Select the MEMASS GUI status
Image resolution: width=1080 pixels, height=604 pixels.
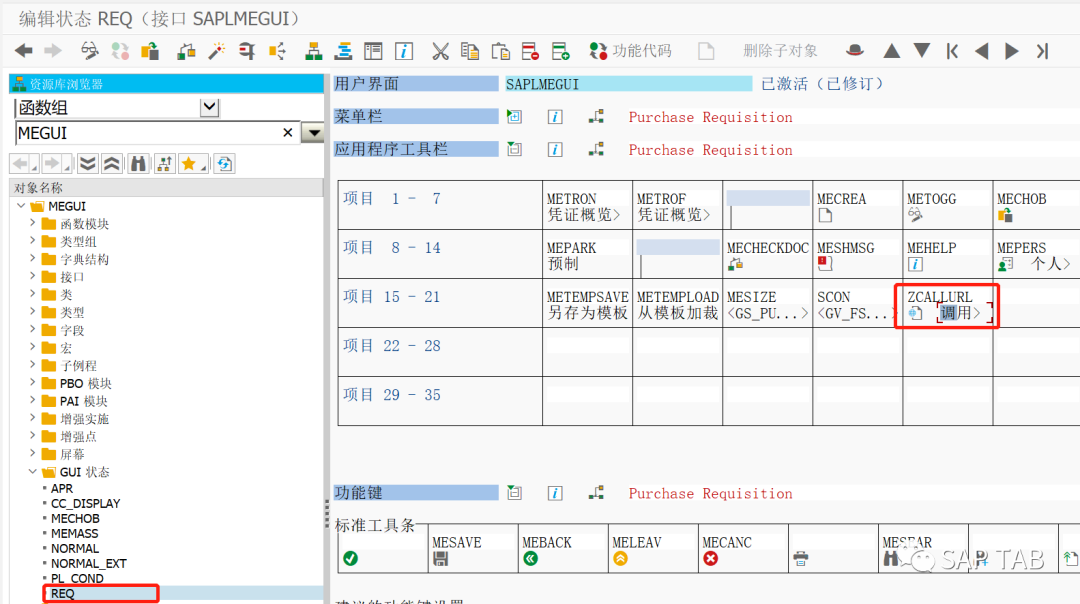74,534
